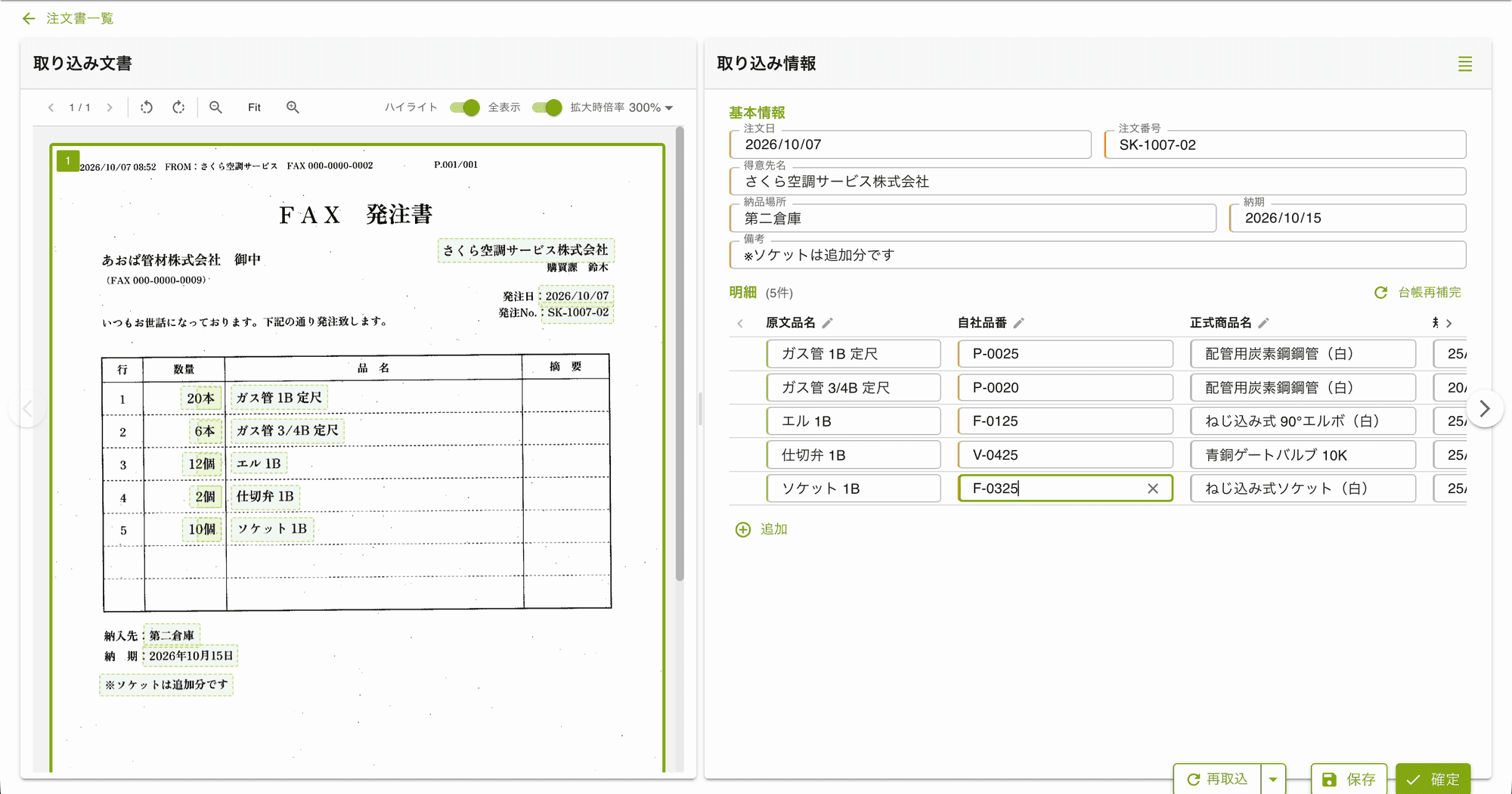Screen dimensions: 1512x794
Task: Click the 注文書一覧 breadcrumb link
Action: [x=80, y=18]
